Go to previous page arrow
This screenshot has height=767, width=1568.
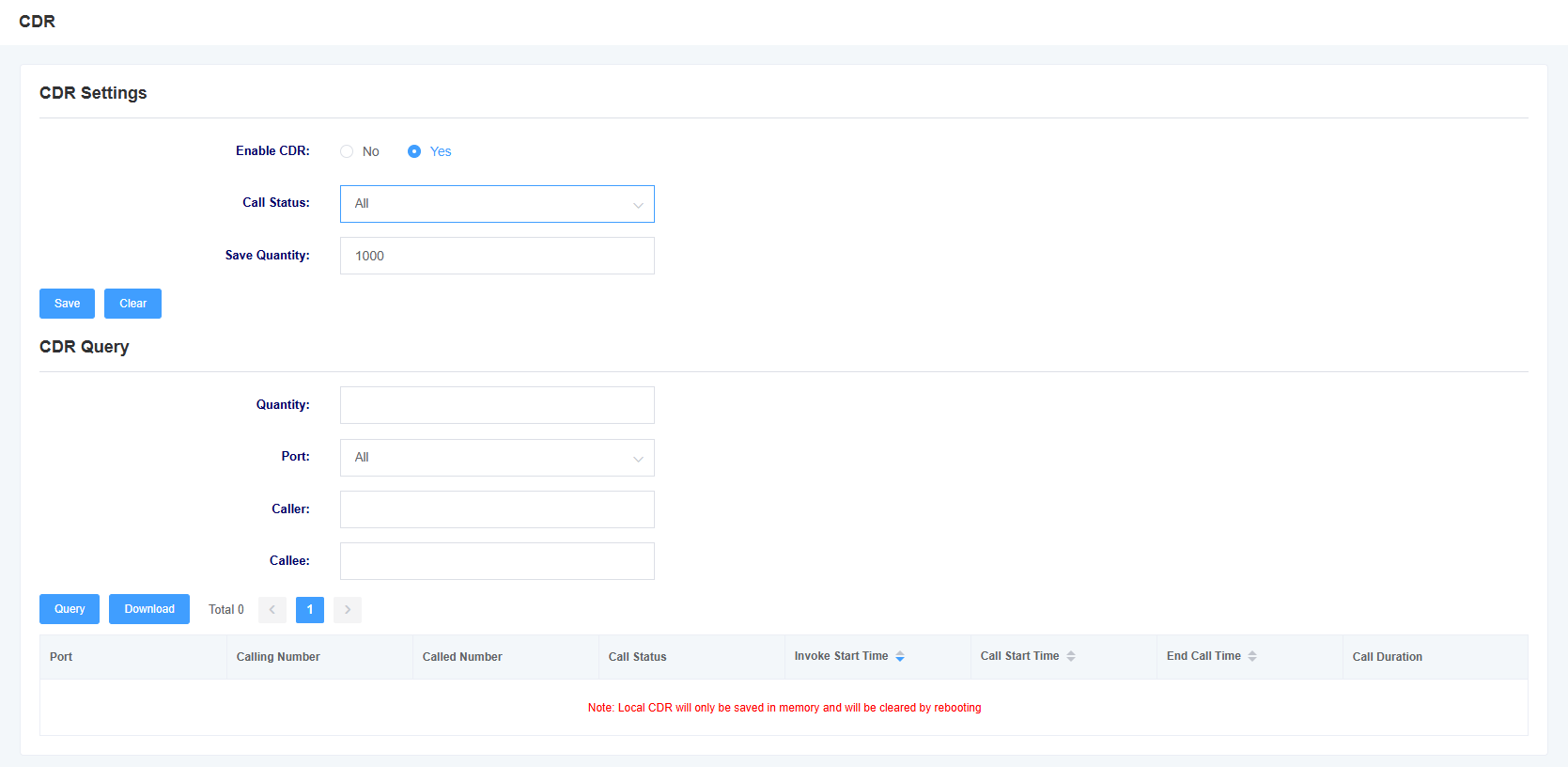[x=272, y=610]
